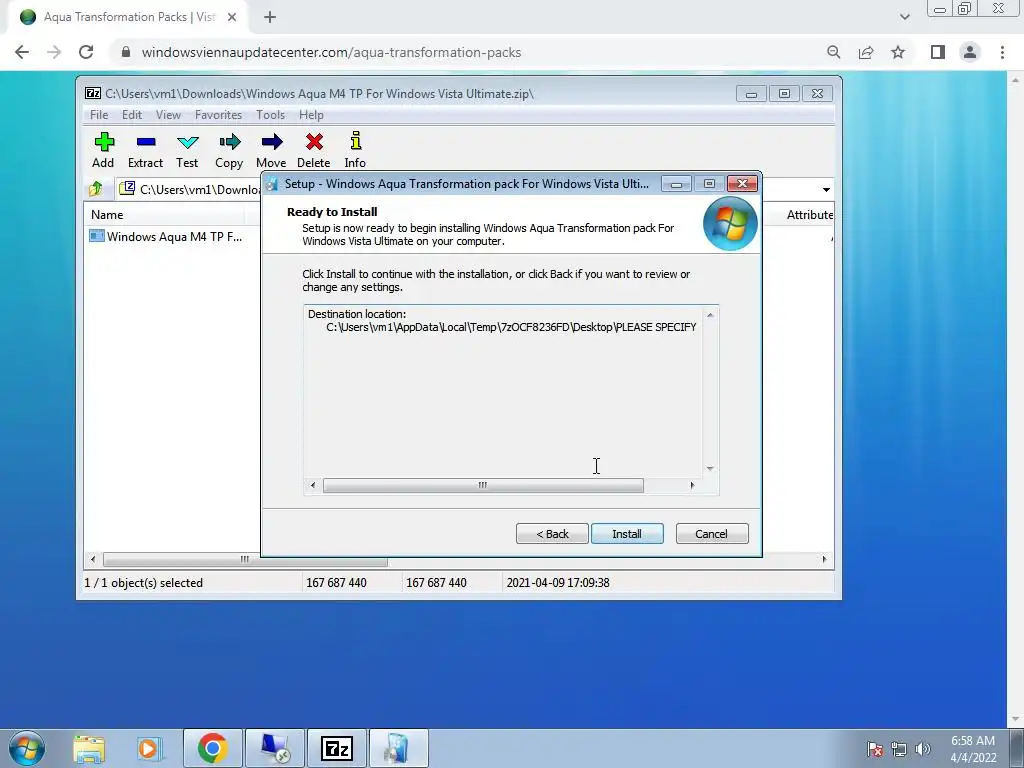Open the Chrome three-dot menu

[1002, 52]
